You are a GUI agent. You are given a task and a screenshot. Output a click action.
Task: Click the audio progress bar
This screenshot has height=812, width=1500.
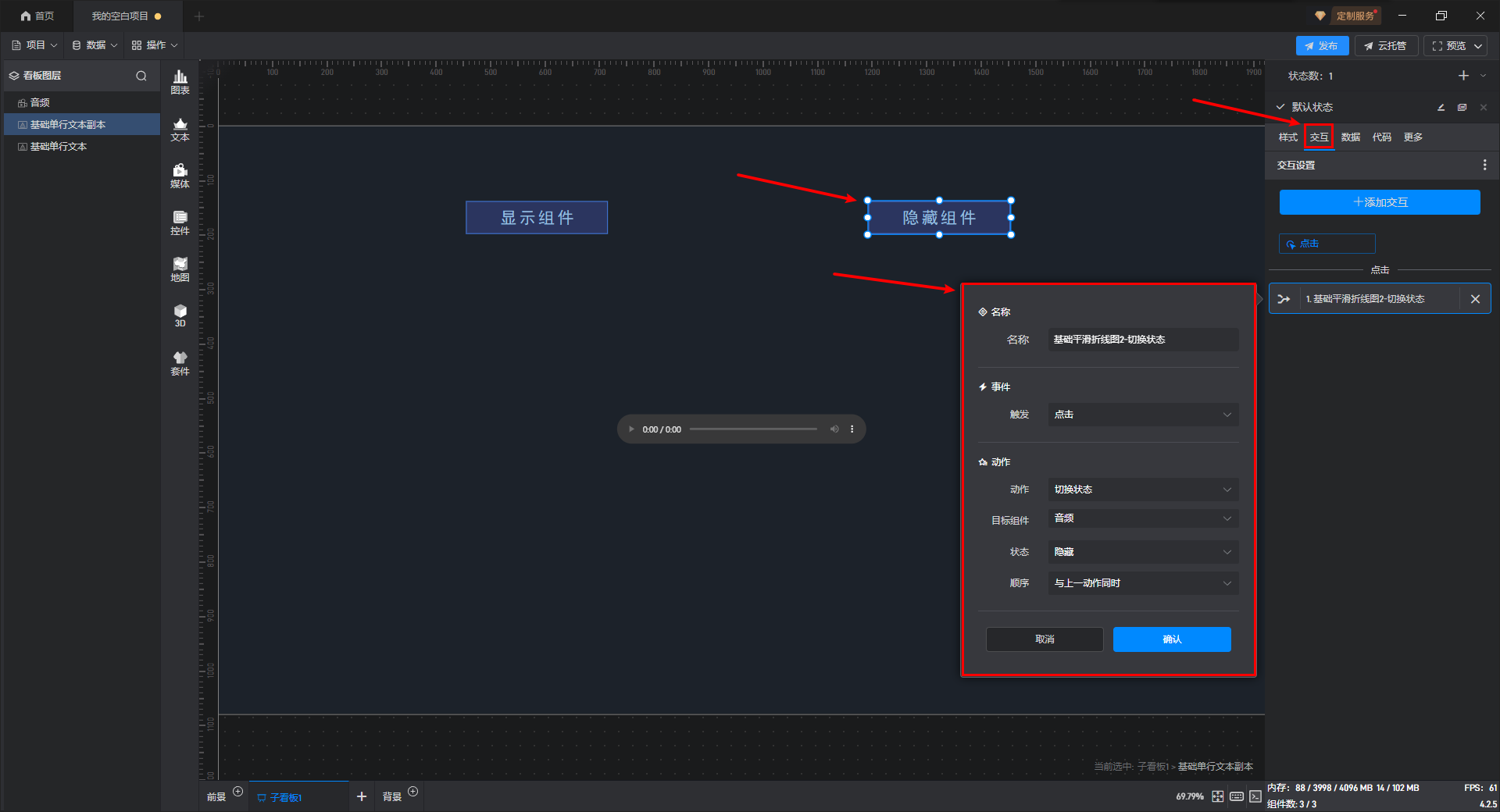(753, 429)
